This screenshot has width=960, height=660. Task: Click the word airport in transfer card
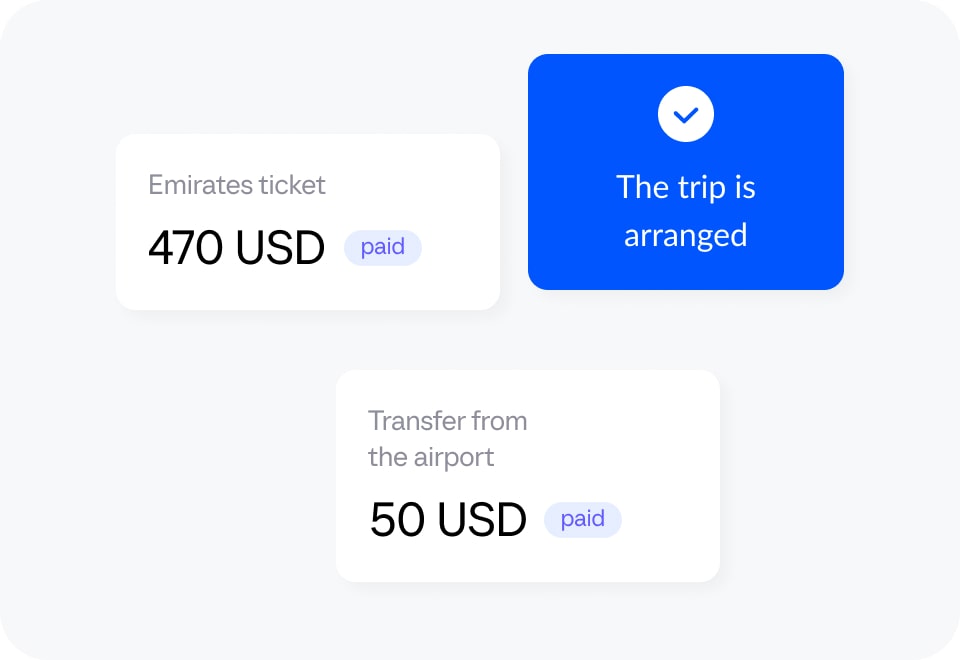pos(454,458)
